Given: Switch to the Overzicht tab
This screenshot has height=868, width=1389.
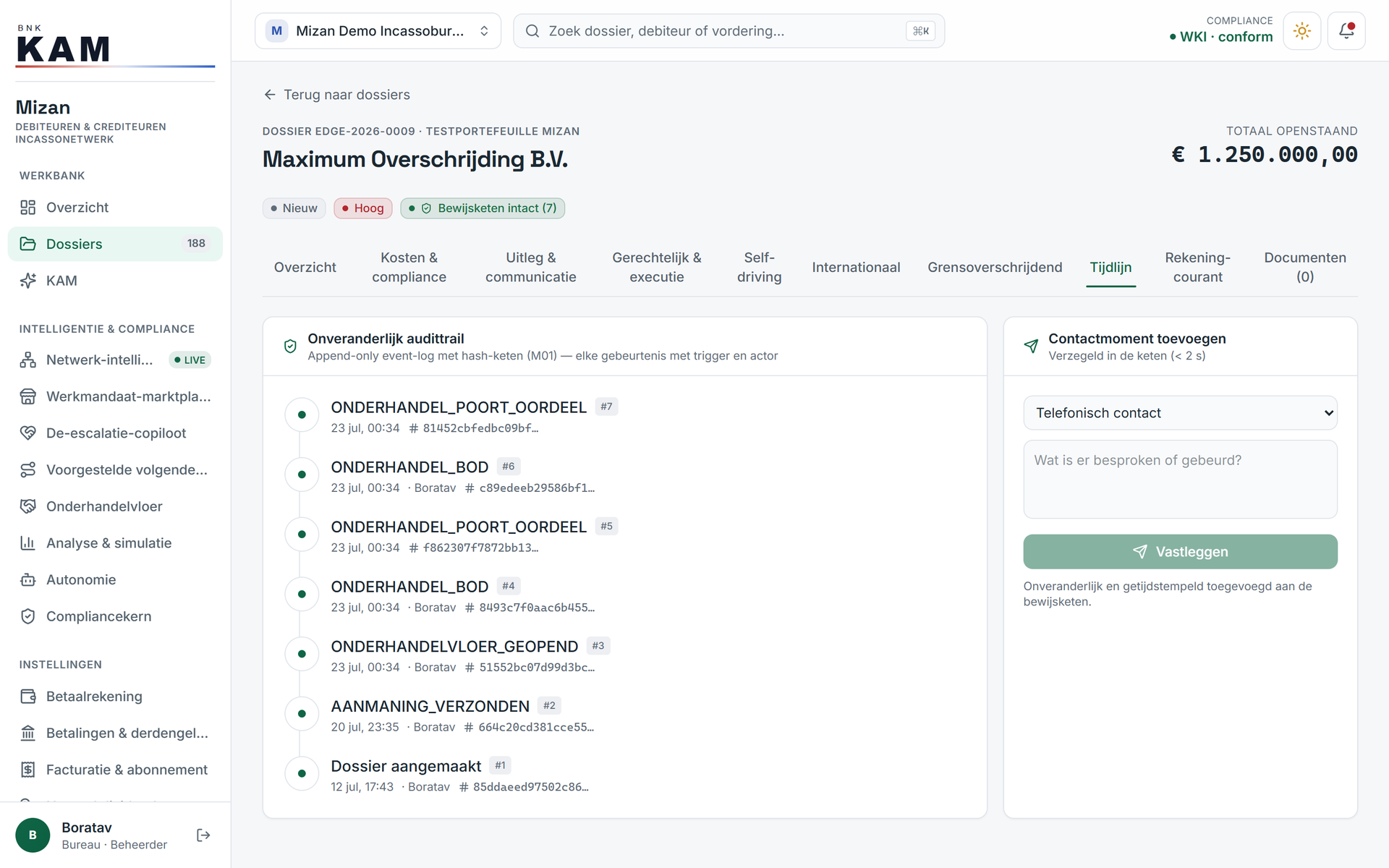Looking at the screenshot, I should (305, 268).
